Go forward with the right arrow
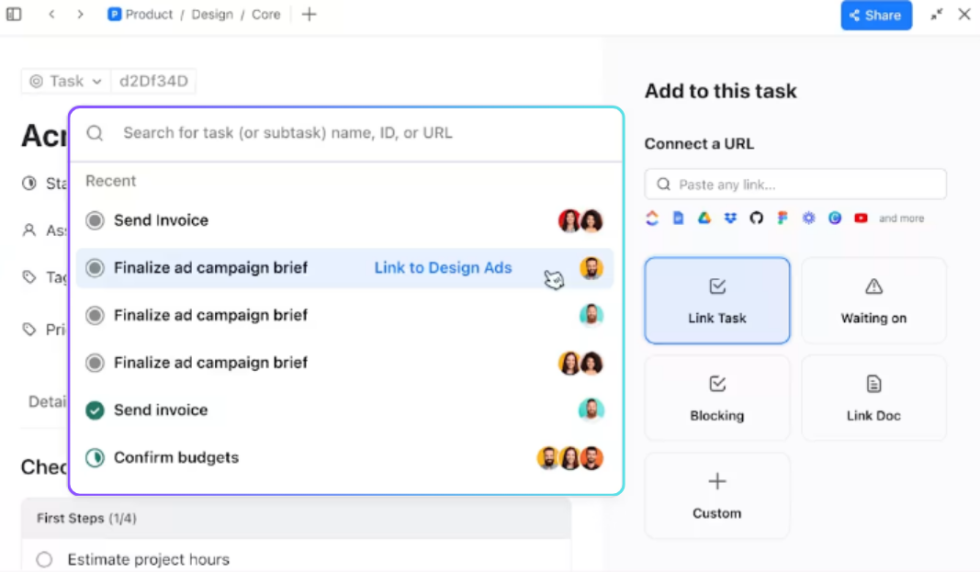Image resolution: width=980 pixels, height=572 pixels. coord(80,14)
